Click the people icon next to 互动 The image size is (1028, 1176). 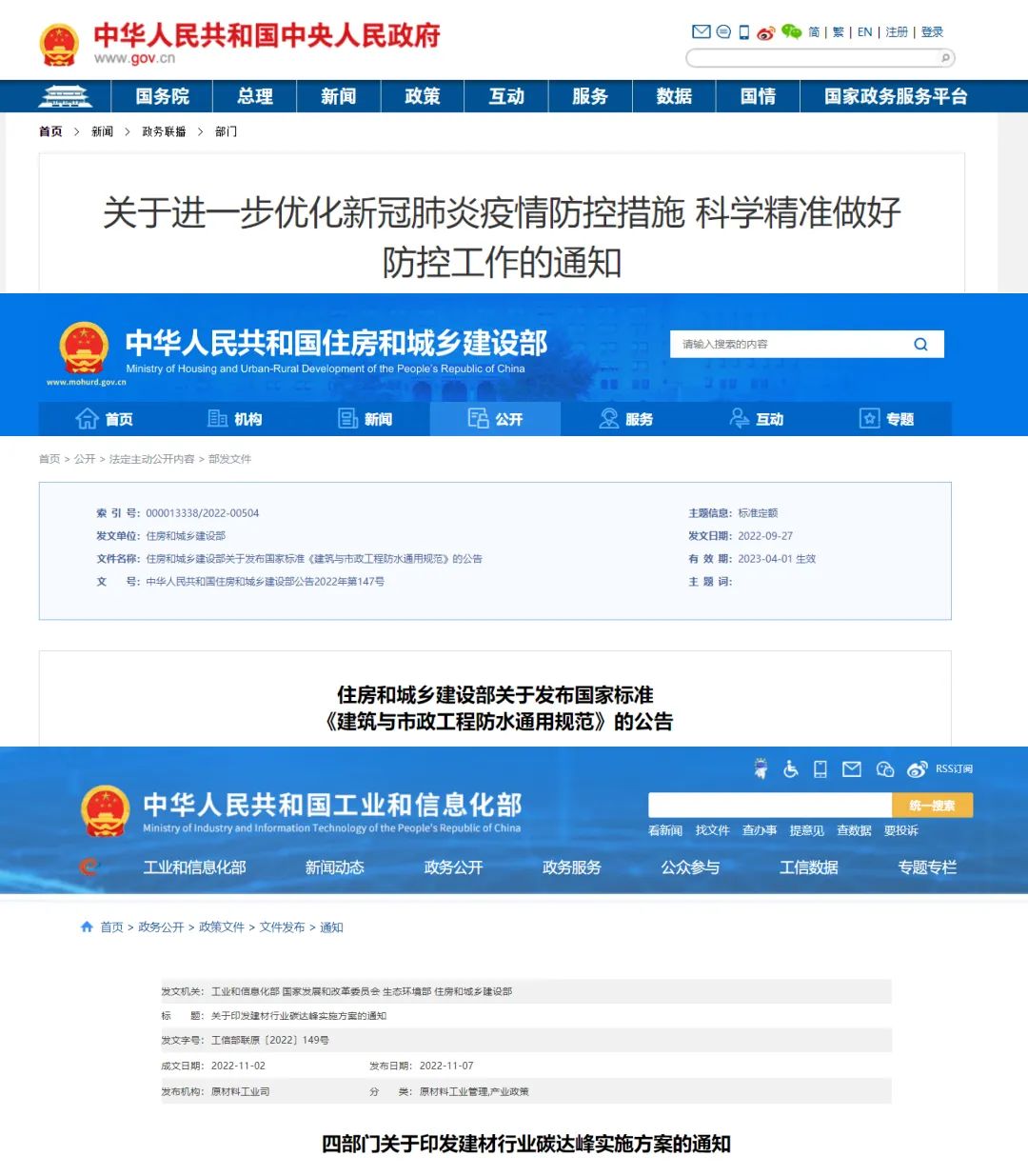click(x=740, y=419)
